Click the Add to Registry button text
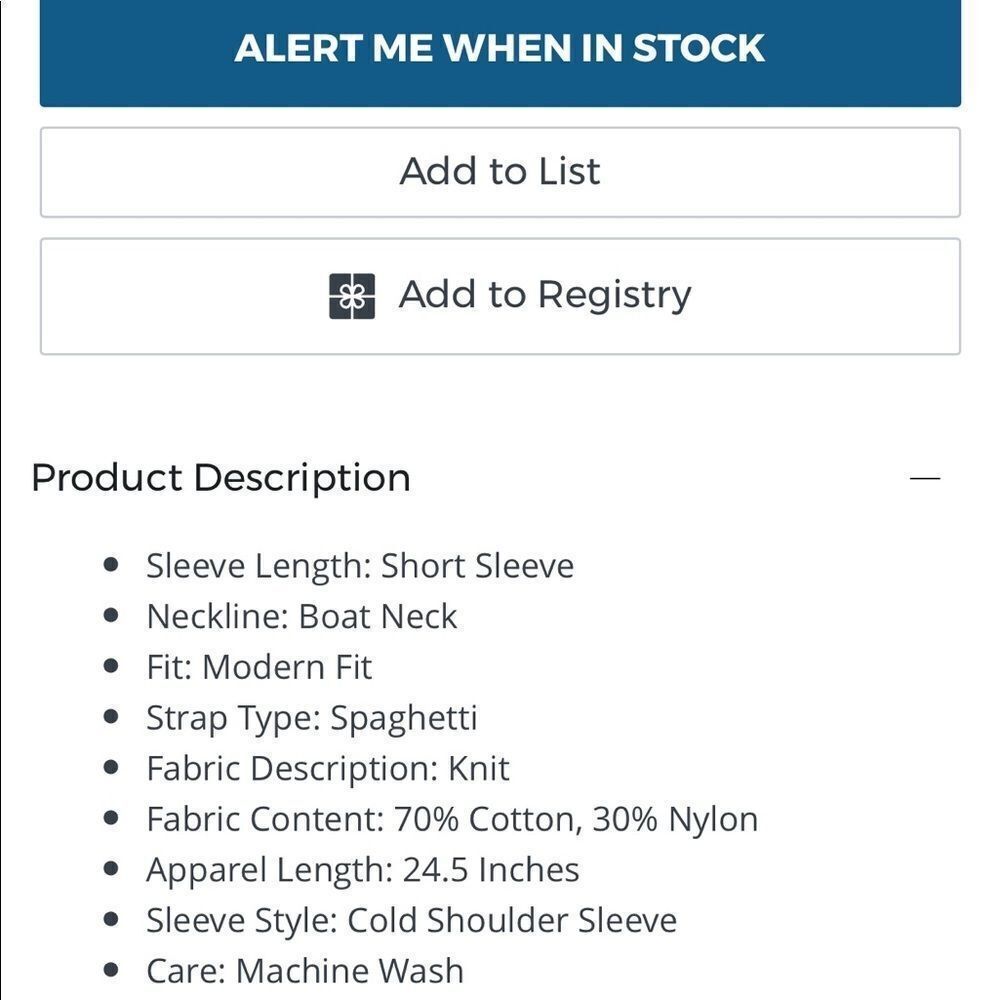The width and height of the screenshot is (1000, 1000). (x=545, y=295)
